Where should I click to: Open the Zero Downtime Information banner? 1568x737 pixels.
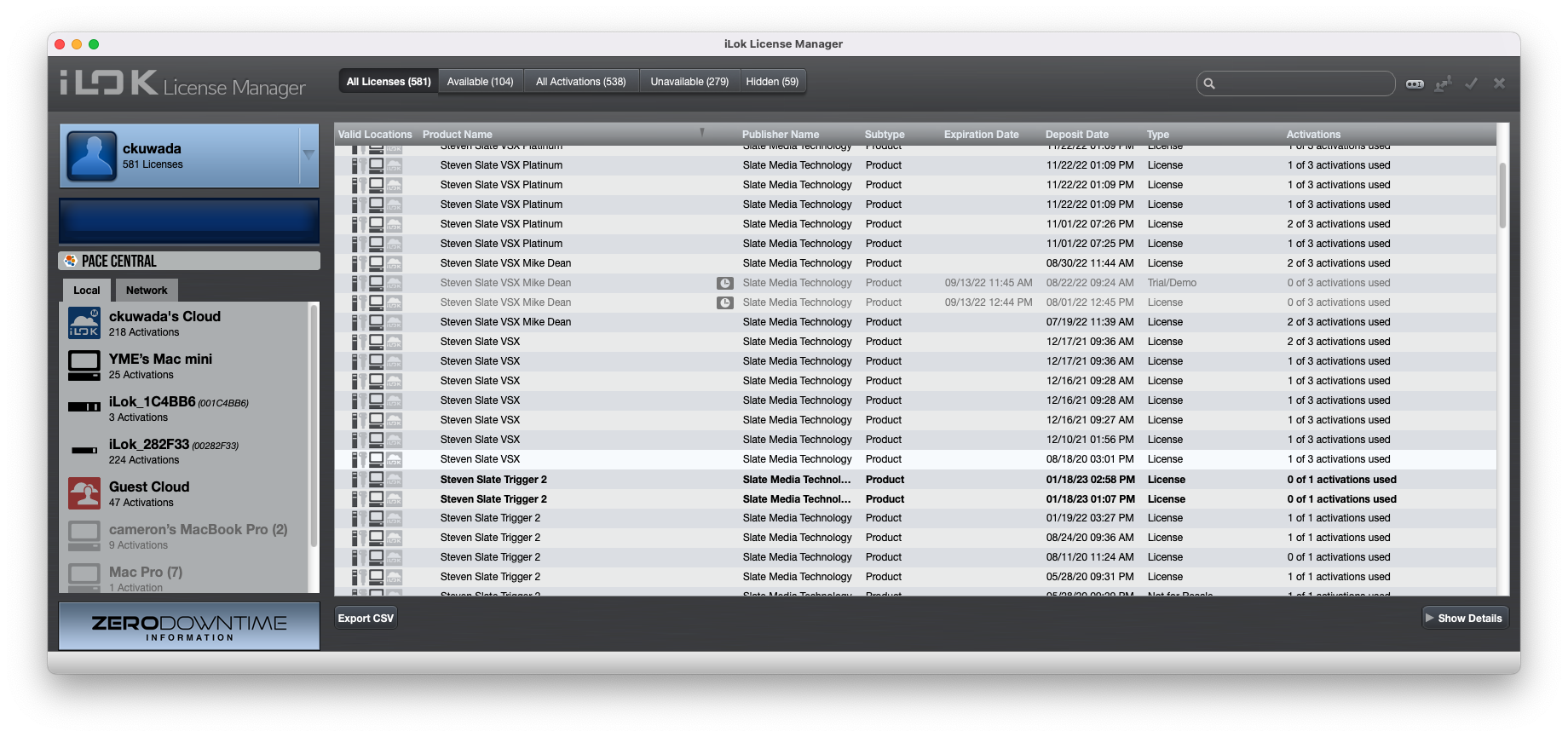tap(189, 627)
